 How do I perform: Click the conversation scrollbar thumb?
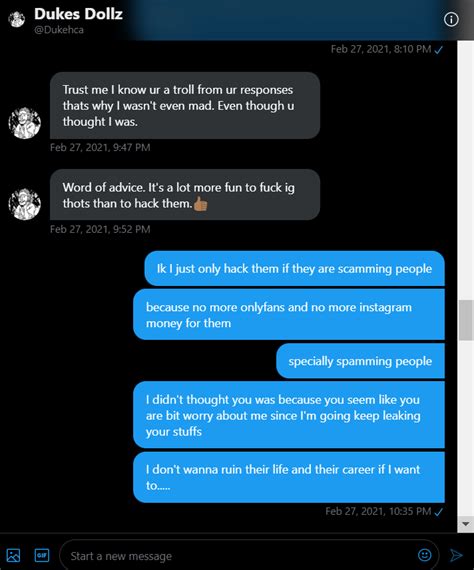[x=466, y=320]
